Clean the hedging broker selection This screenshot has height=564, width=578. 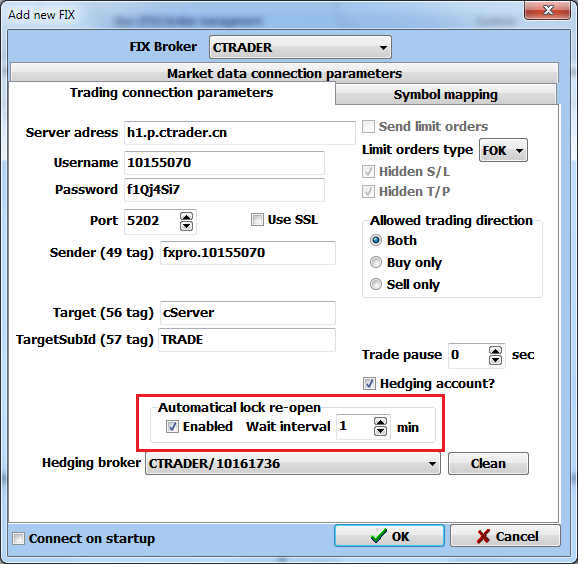pyautogui.click(x=488, y=464)
